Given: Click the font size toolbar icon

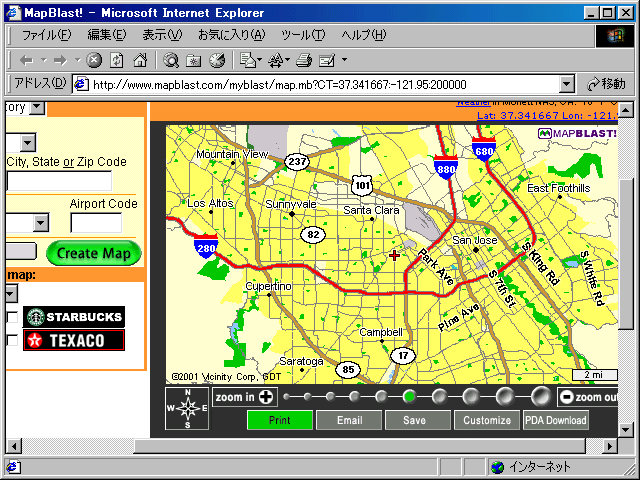Looking at the screenshot, I should 276,60.
